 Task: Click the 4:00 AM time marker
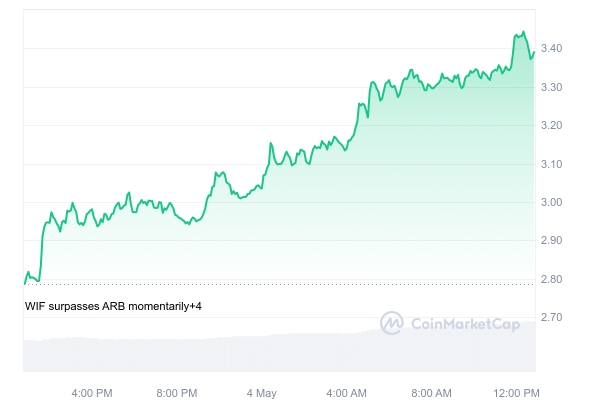(x=346, y=392)
